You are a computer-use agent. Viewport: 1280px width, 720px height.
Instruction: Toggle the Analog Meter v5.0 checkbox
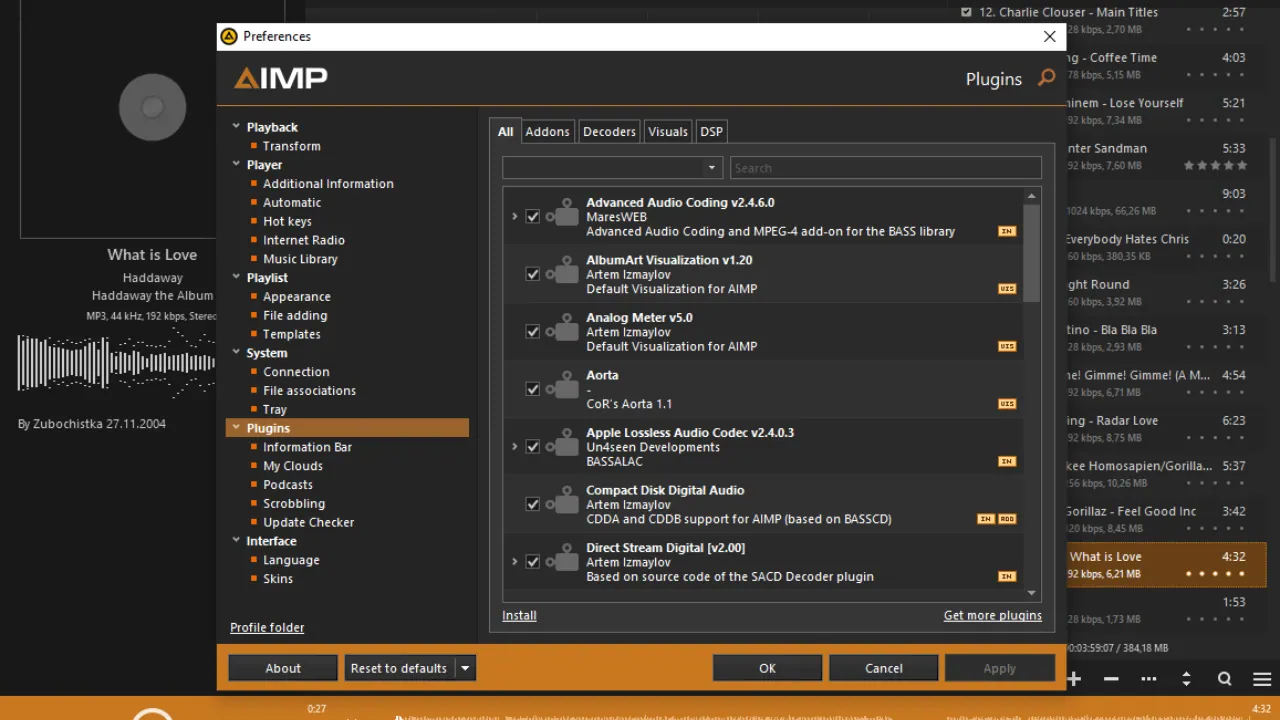(533, 332)
